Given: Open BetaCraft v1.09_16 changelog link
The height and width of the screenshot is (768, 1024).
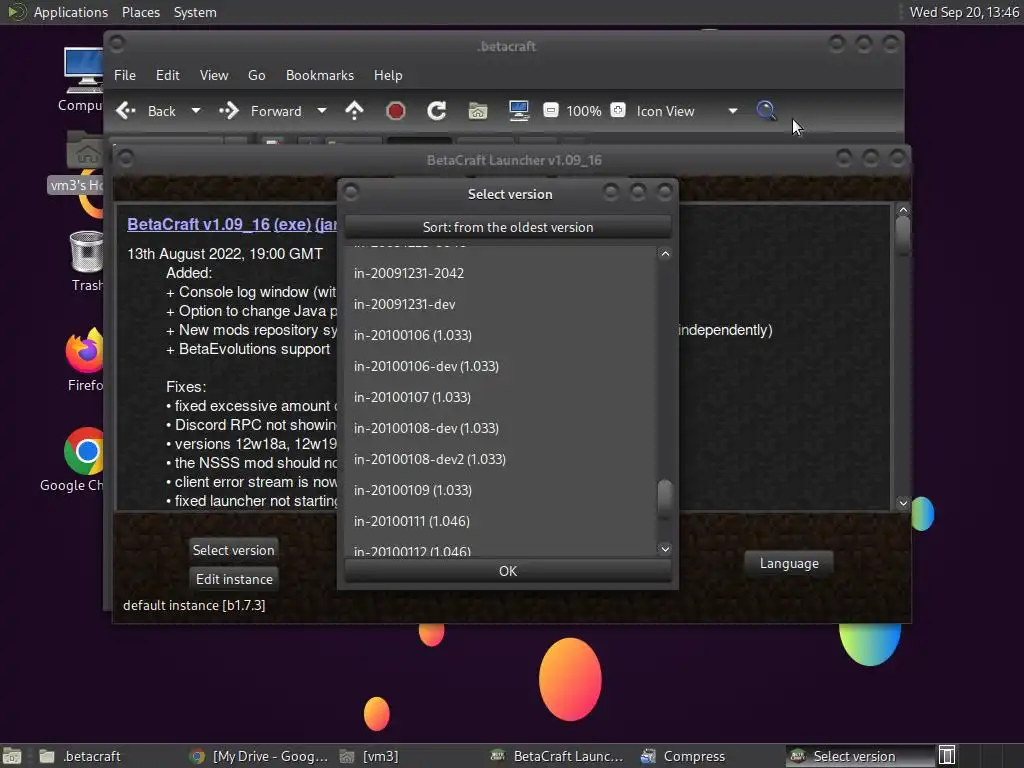Looking at the screenshot, I should [x=199, y=224].
